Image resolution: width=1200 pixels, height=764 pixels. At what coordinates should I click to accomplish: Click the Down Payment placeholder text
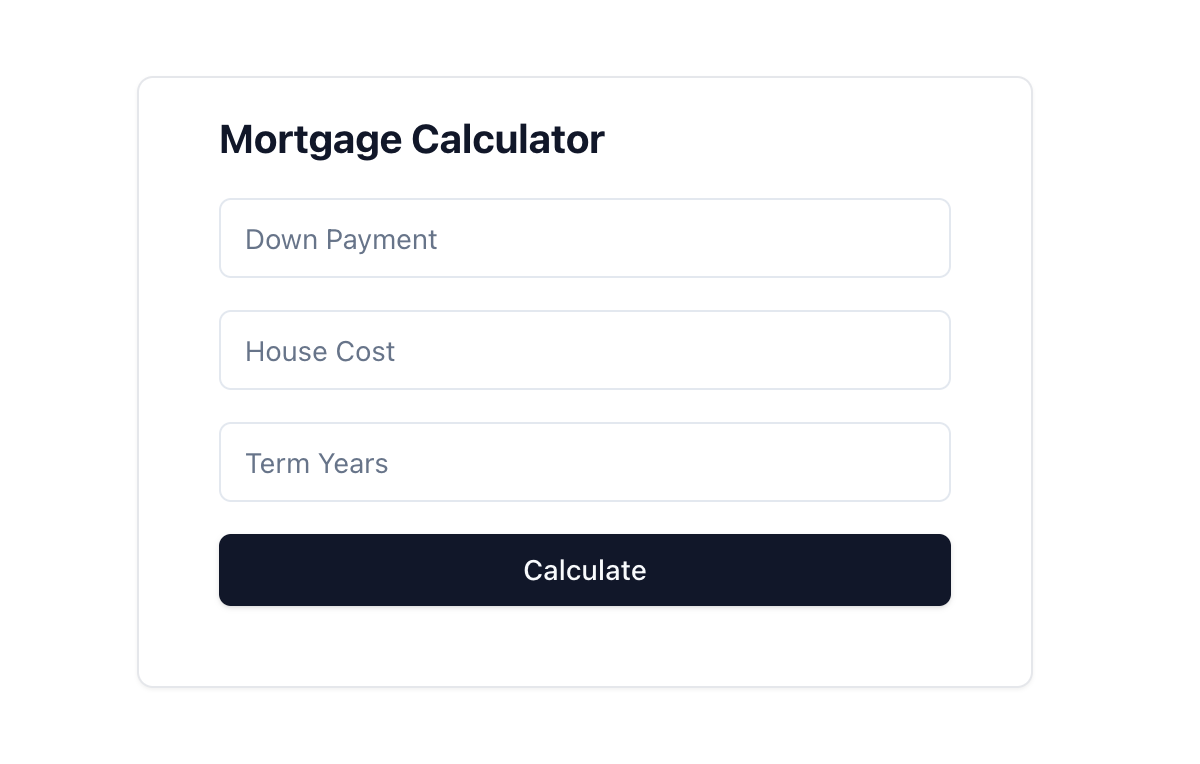pyautogui.click(x=341, y=240)
